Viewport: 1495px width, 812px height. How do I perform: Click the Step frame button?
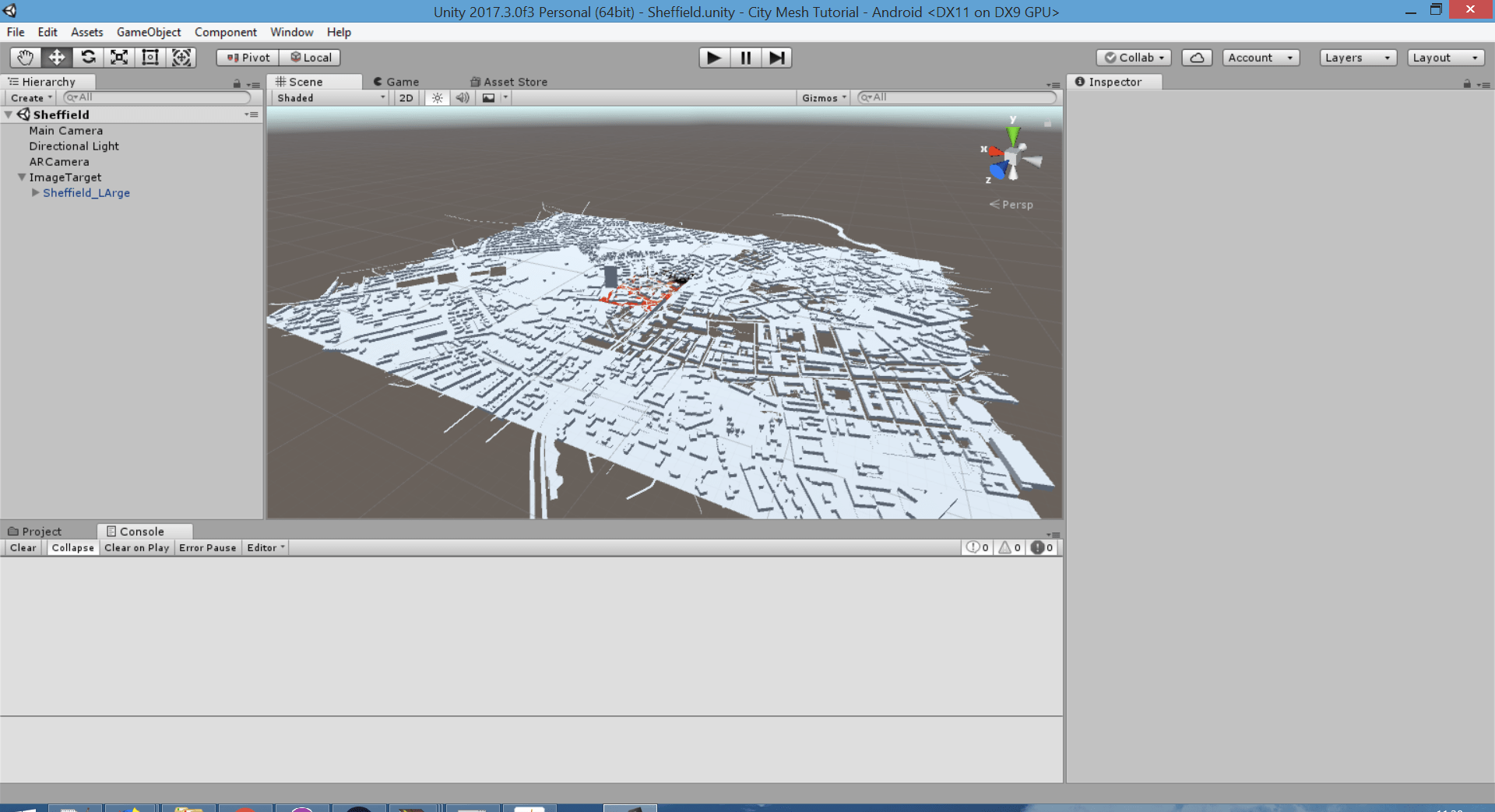(776, 58)
